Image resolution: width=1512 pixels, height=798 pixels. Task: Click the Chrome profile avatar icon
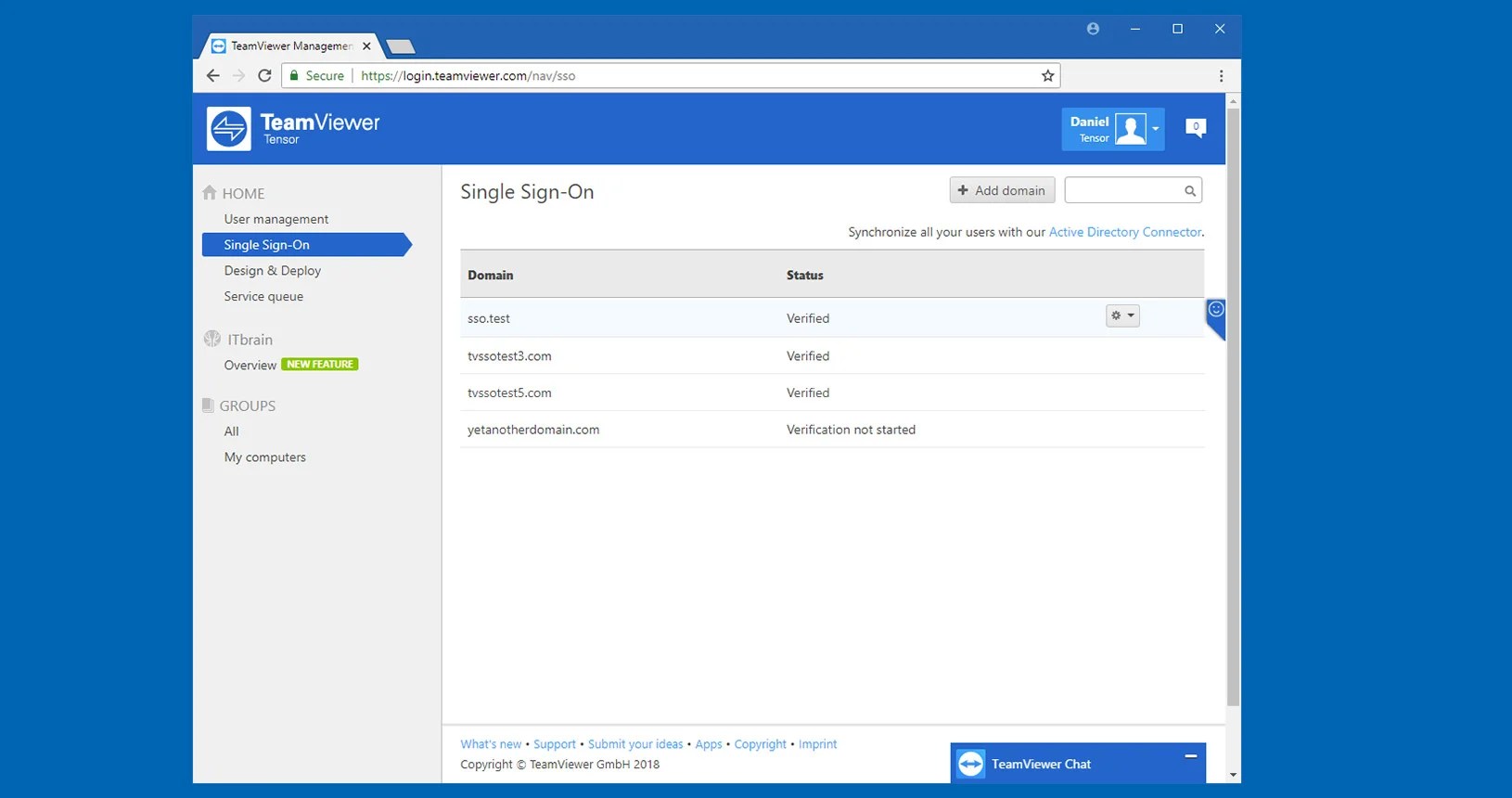click(x=1093, y=29)
